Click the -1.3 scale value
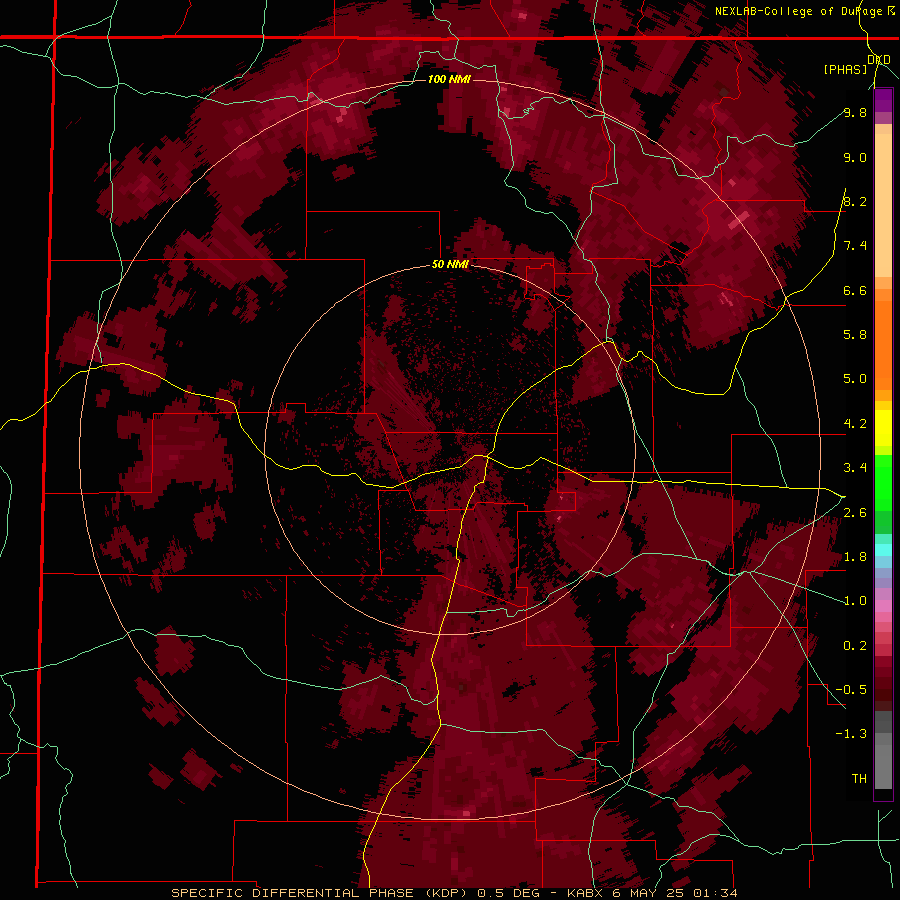 pos(851,734)
